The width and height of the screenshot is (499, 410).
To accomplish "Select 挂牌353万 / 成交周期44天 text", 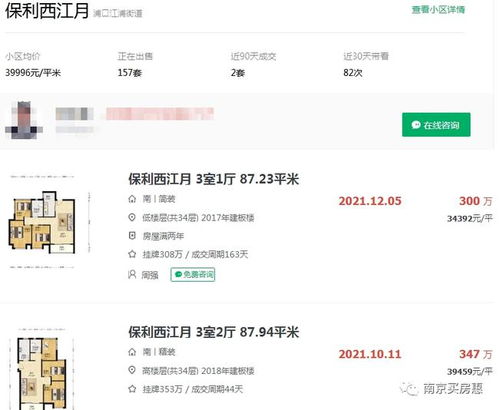I will (193, 389).
